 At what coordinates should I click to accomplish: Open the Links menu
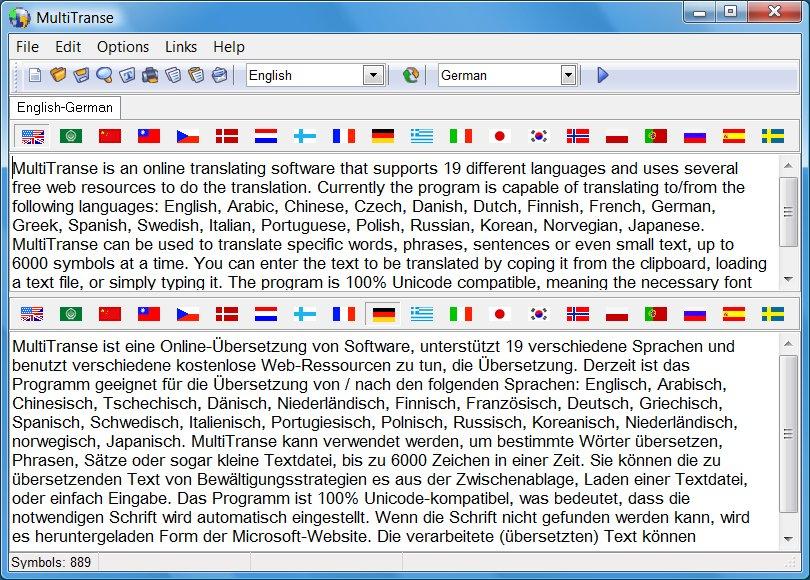[x=181, y=47]
